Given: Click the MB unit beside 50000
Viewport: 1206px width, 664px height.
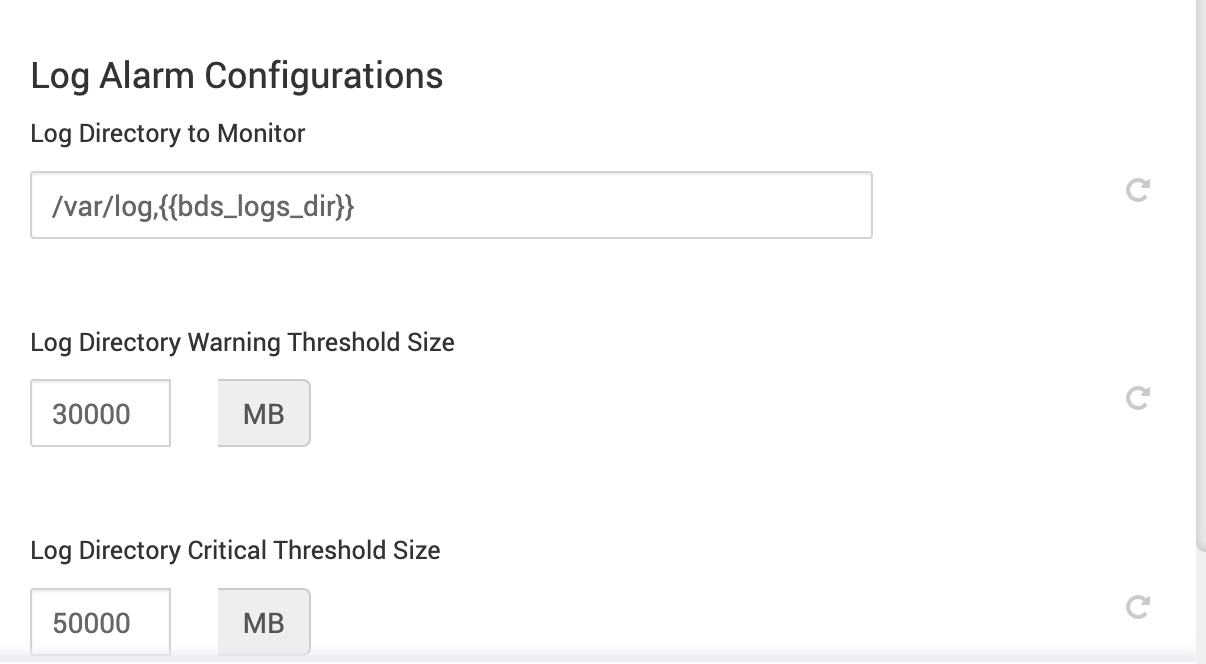Looking at the screenshot, I should 264,622.
